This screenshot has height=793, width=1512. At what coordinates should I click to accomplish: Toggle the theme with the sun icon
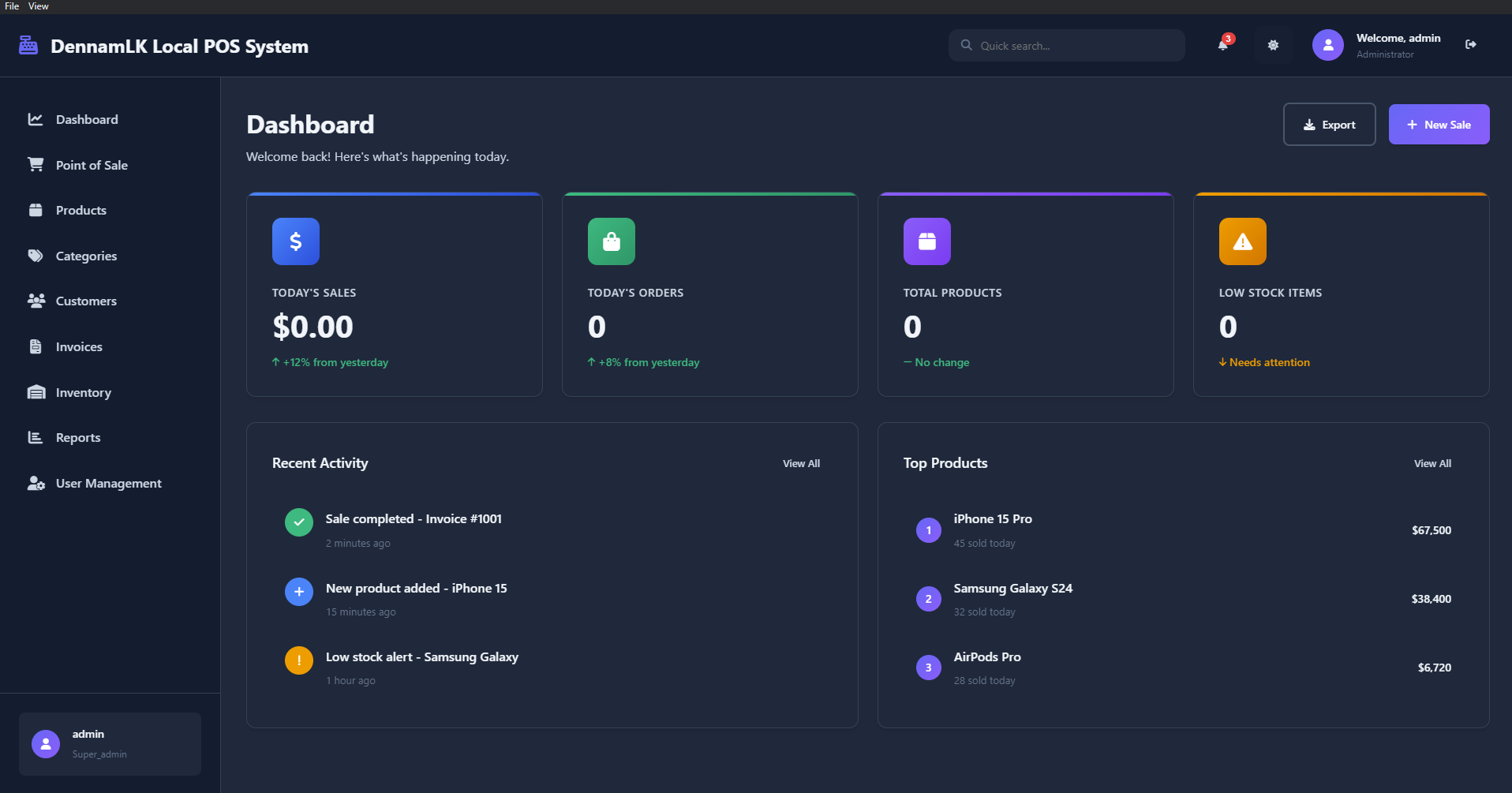point(1273,45)
